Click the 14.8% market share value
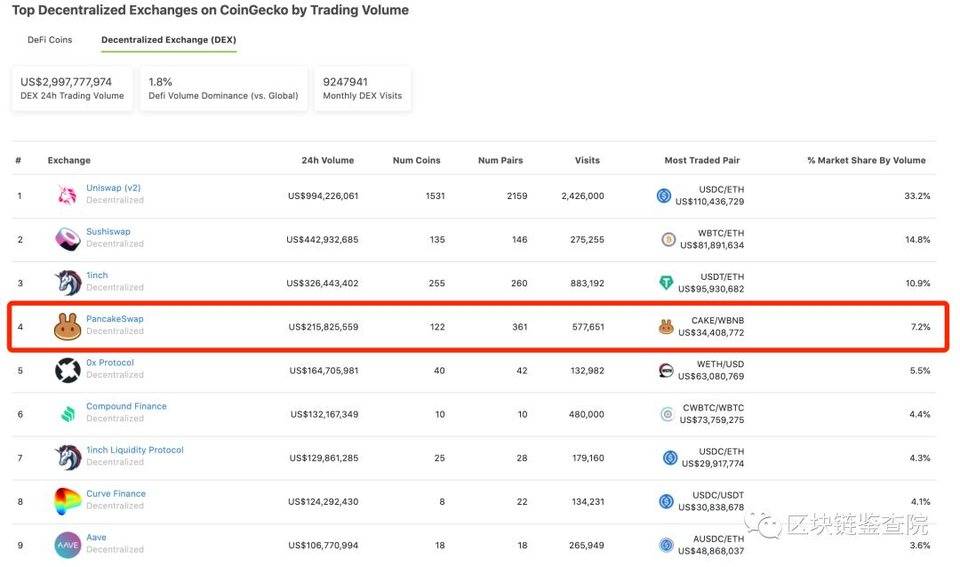This screenshot has width=960, height=567. [x=918, y=239]
